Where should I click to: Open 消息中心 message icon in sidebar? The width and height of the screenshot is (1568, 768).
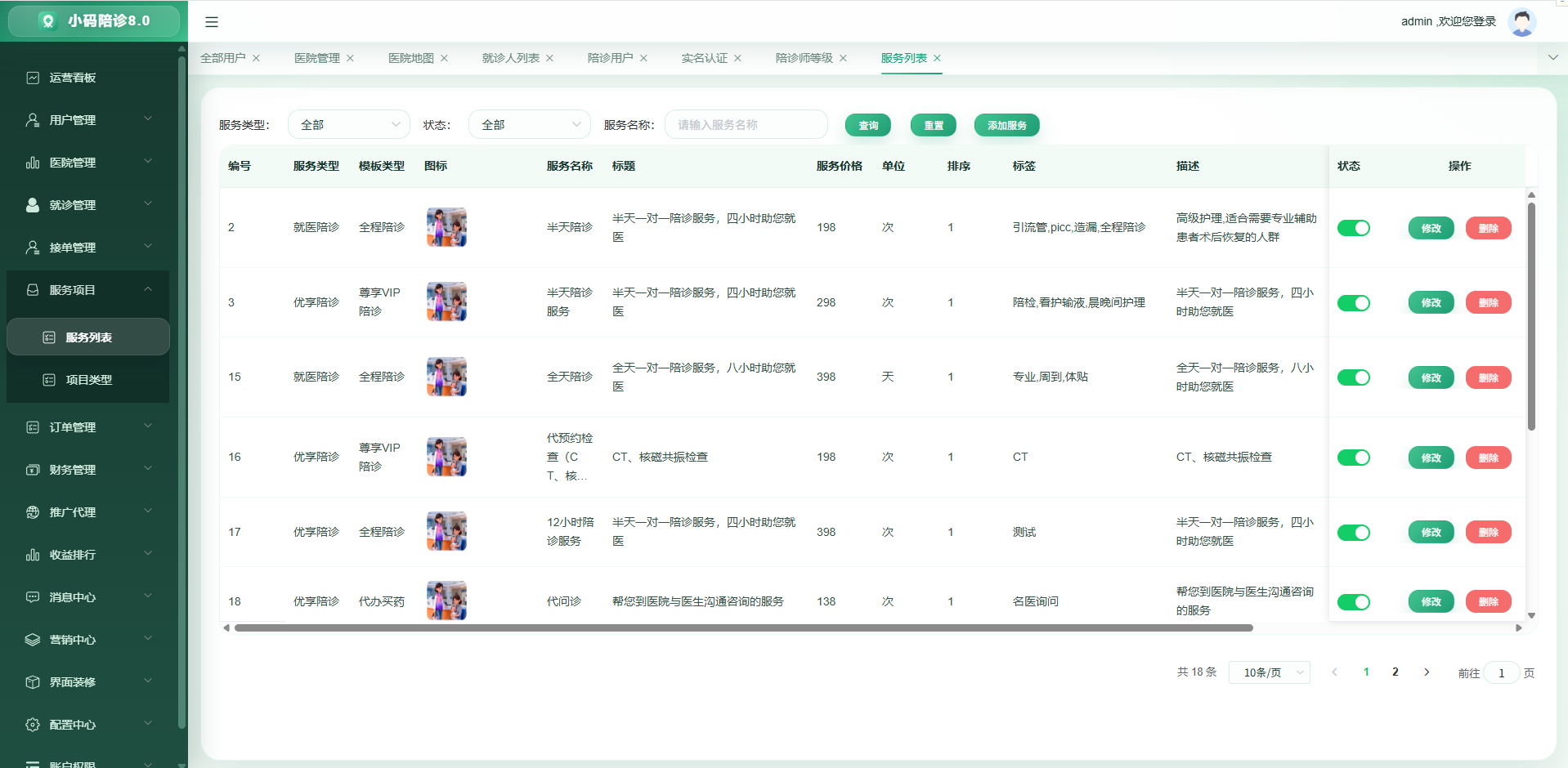[x=33, y=597]
